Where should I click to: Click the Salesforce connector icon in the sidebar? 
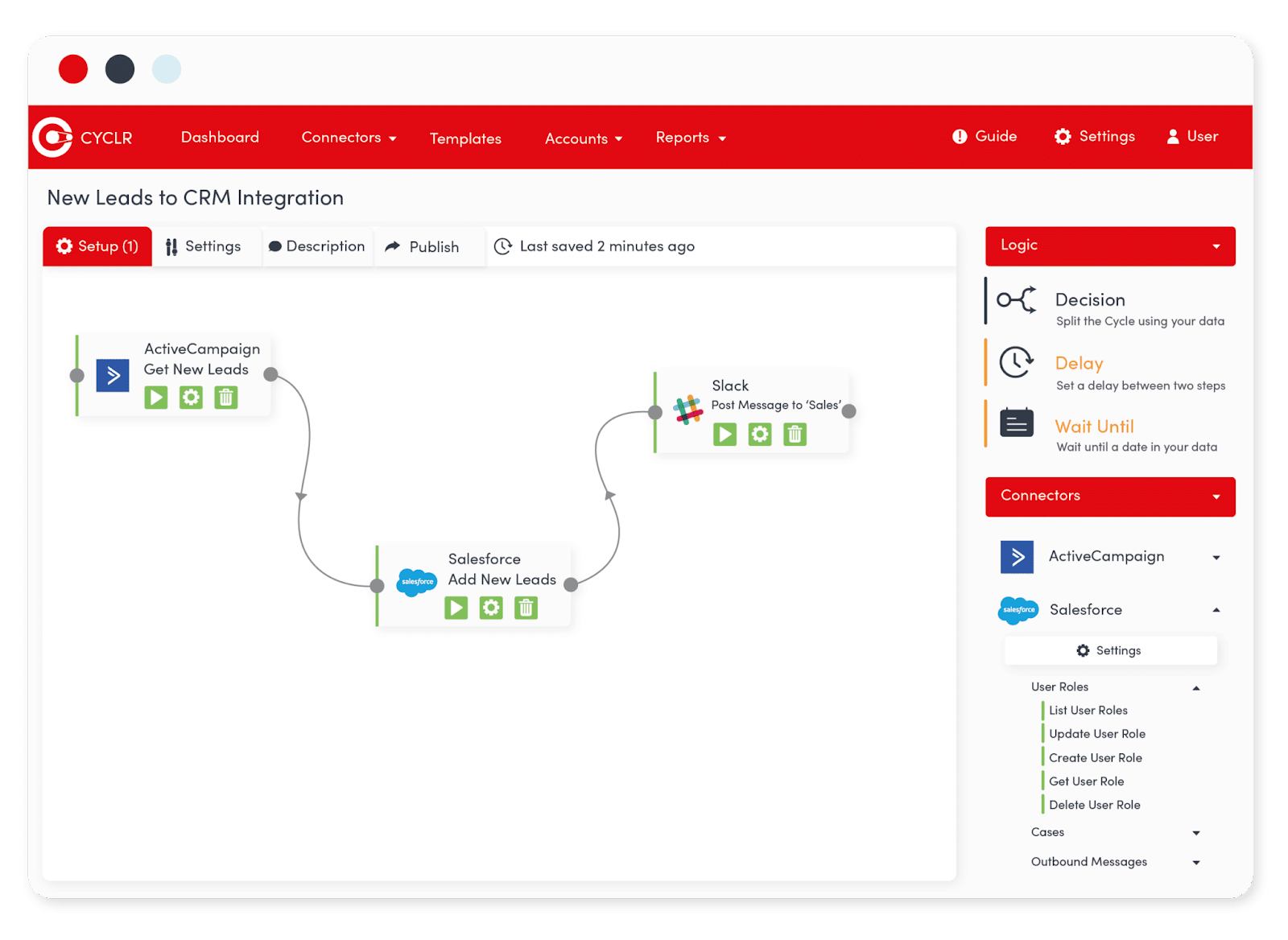coord(1018,610)
